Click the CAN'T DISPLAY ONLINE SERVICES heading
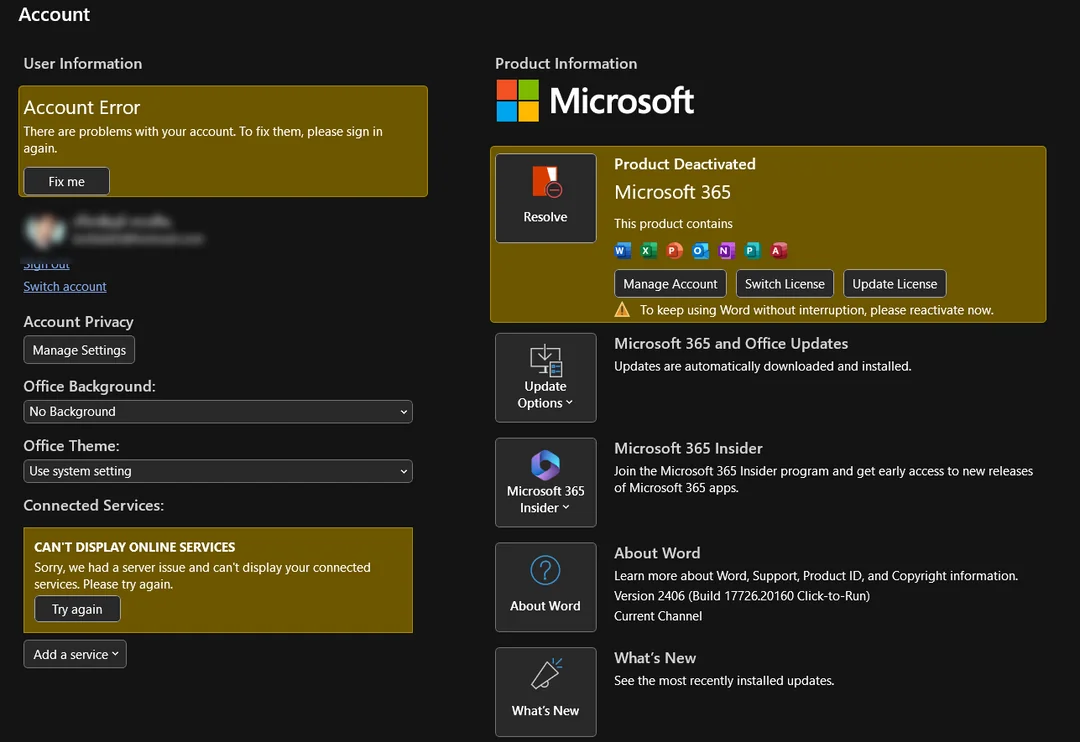The width and height of the screenshot is (1080, 742). click(x=134, y=547)
